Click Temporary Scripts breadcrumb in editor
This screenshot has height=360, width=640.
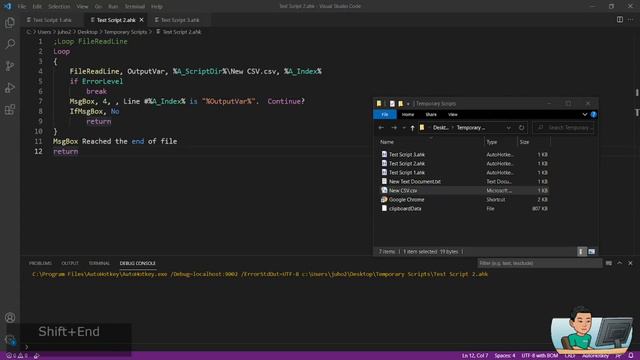click(125, 32)
